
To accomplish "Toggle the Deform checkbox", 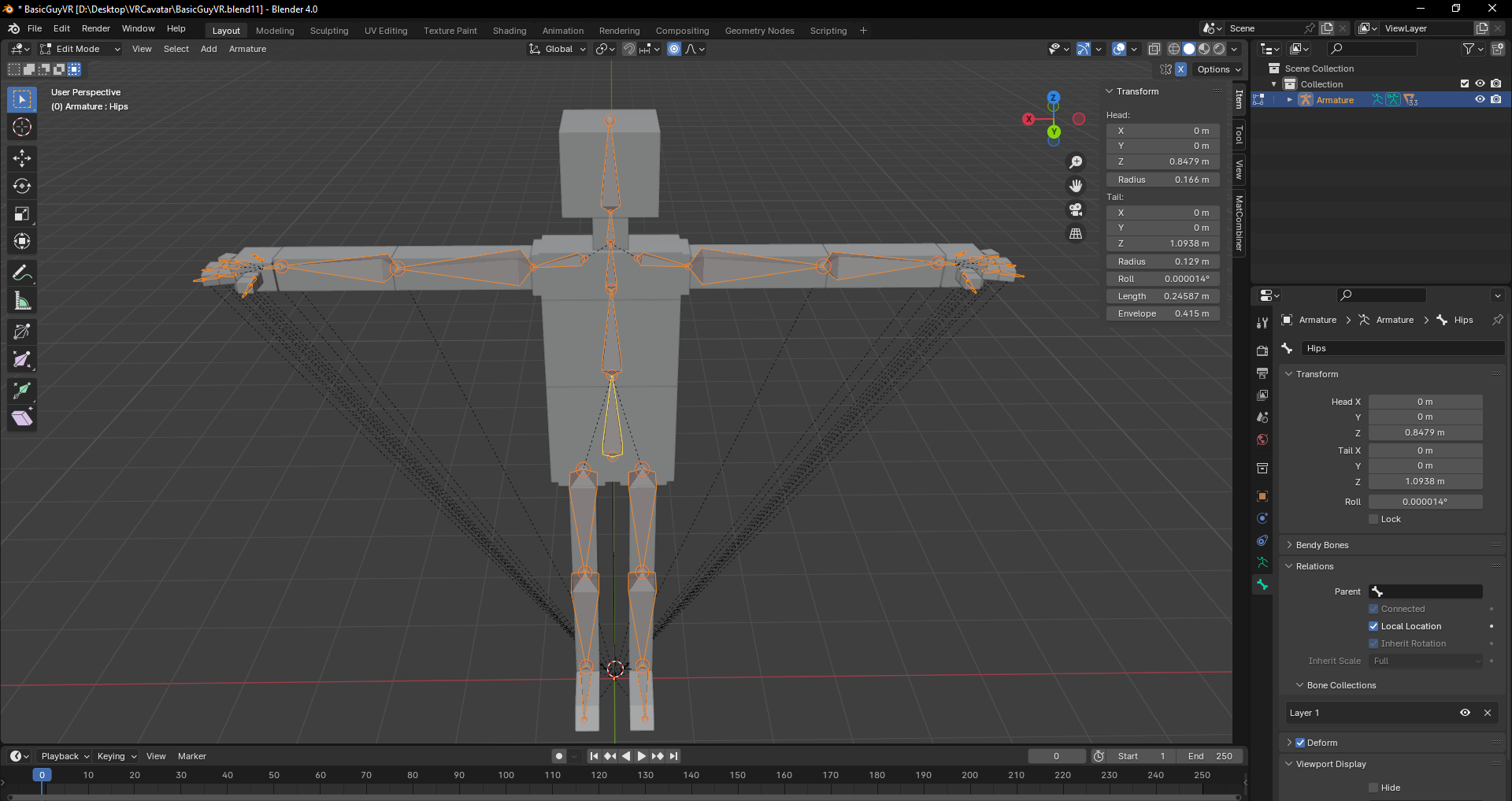I will click(1300, 743).
